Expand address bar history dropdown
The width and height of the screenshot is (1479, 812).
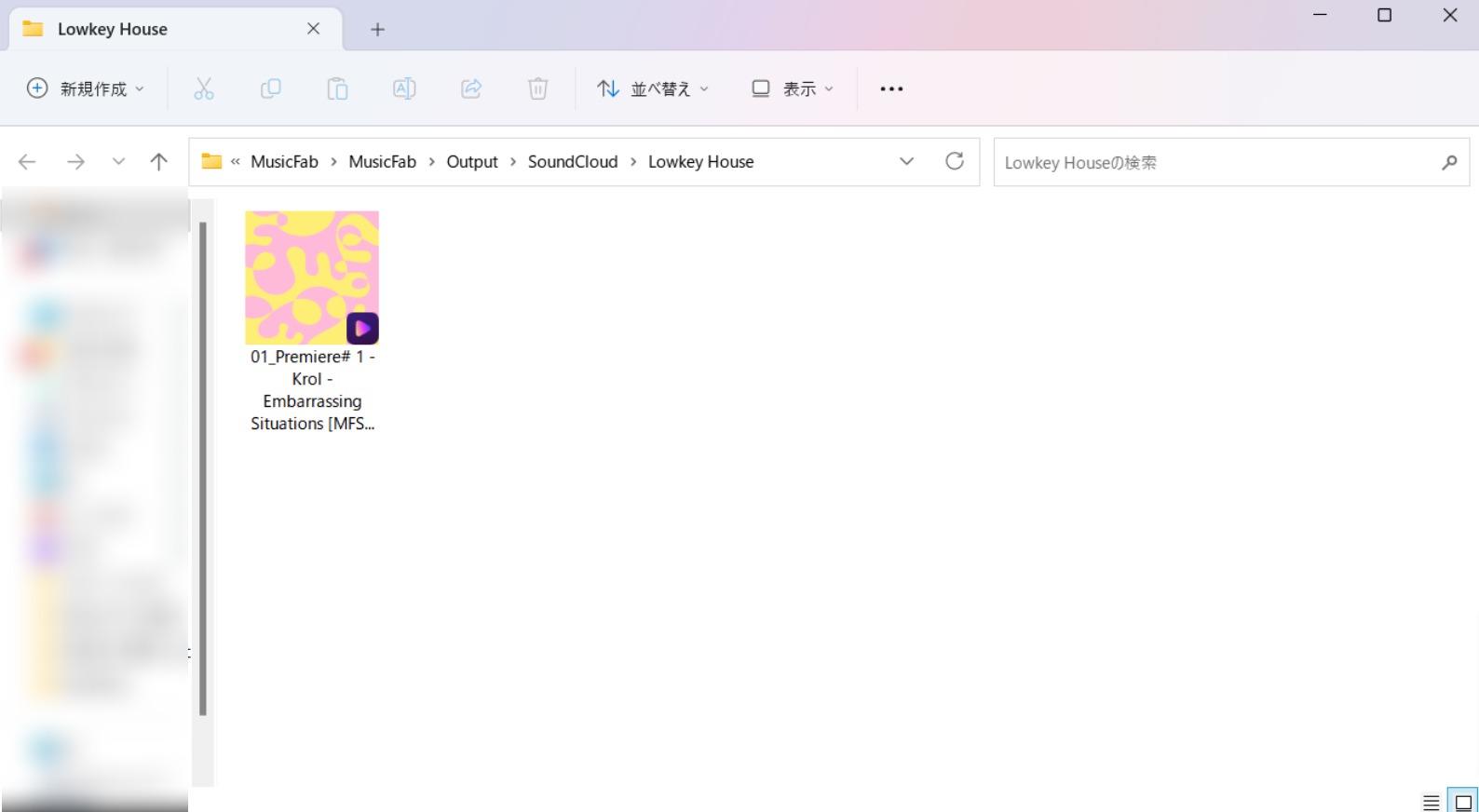(906, 161)
